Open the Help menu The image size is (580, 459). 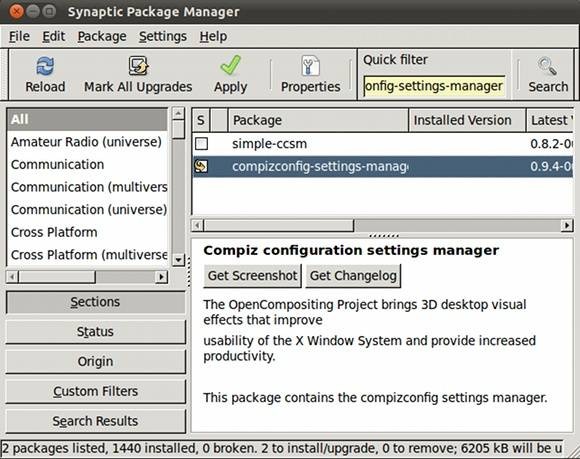[x=213, y=36]
